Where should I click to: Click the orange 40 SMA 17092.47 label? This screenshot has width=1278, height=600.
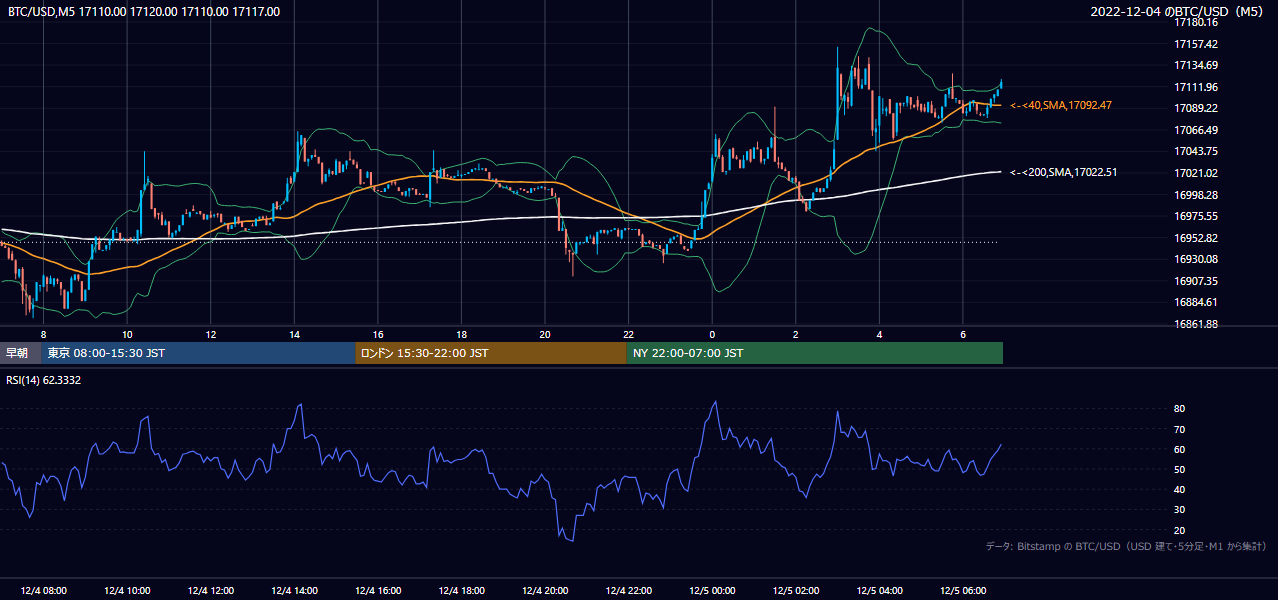1061,105
